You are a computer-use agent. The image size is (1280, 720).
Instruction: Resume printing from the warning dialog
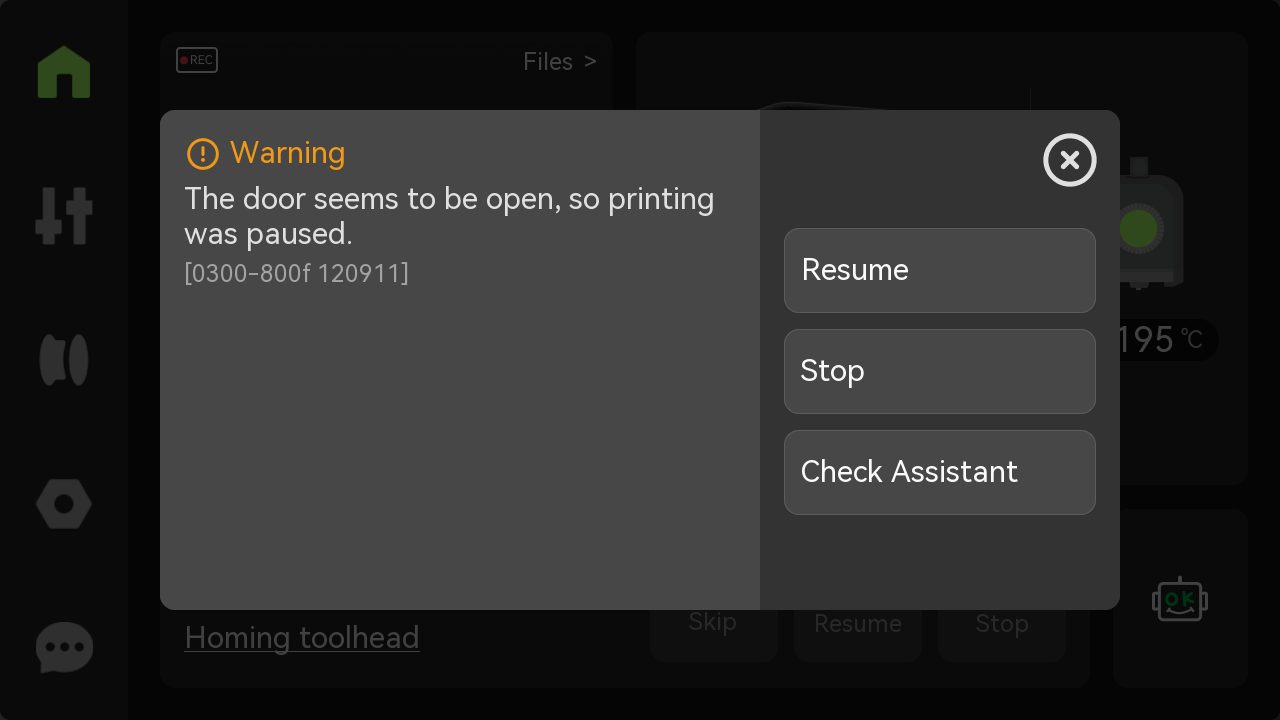940,270
